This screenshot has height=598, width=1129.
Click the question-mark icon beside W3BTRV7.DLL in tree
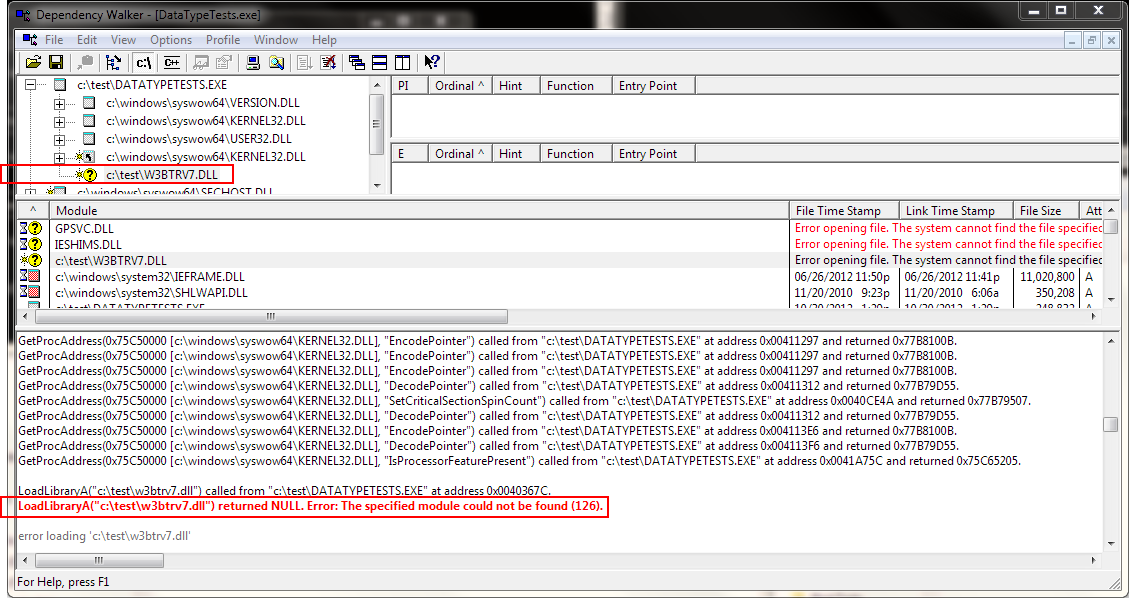89,175
